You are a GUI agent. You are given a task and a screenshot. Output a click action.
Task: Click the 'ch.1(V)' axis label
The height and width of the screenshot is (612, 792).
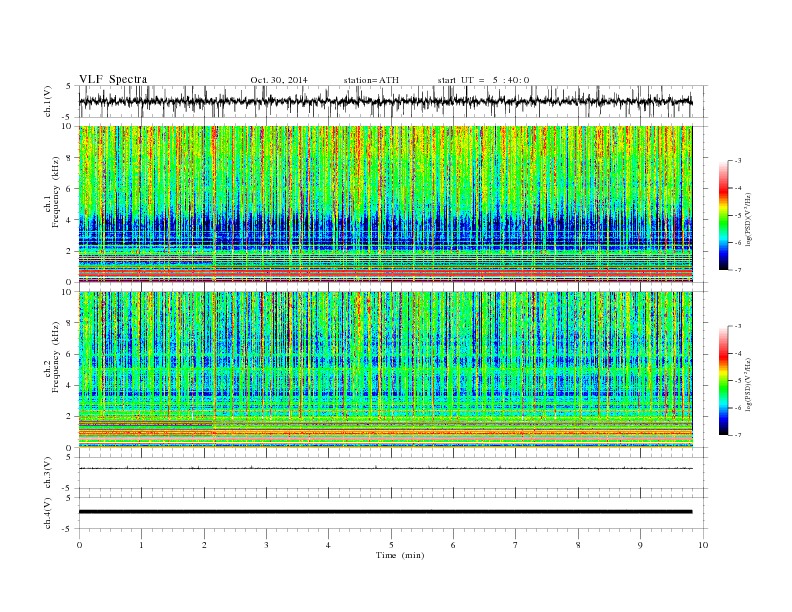tap(48, 101)
